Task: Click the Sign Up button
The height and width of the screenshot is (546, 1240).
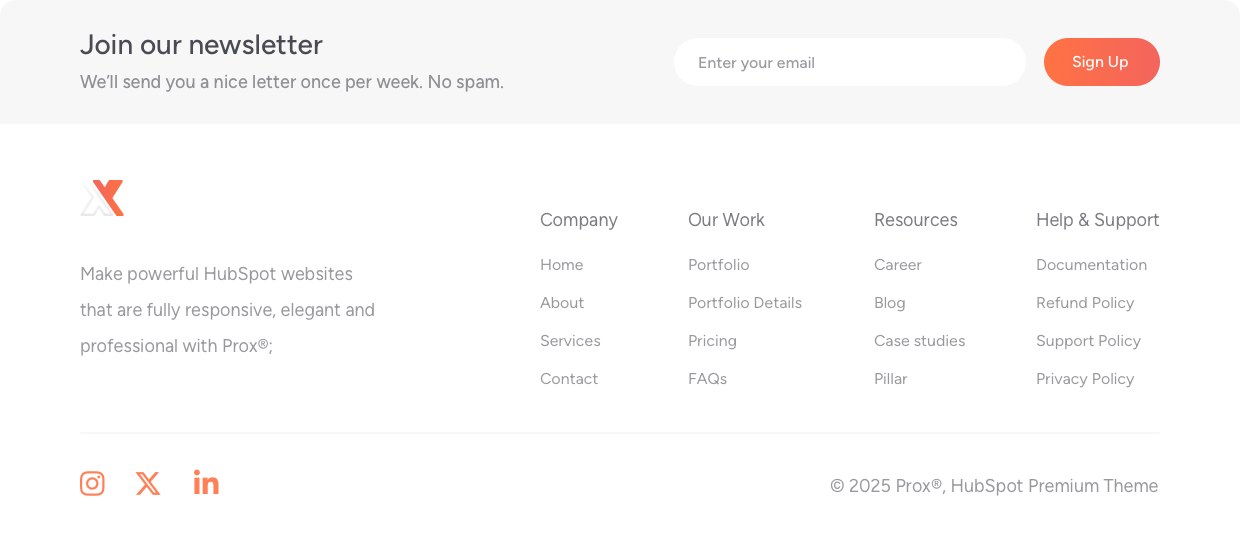Action: coord(1101,62)
